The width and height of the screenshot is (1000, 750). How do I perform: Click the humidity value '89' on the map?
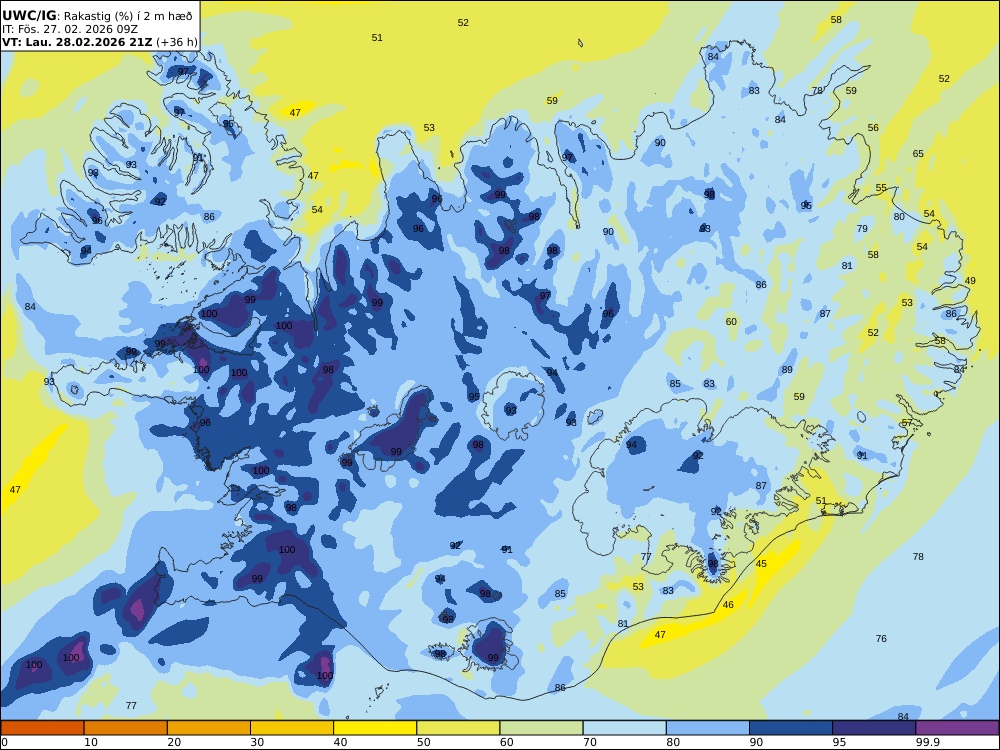click(x=787, y=370)
